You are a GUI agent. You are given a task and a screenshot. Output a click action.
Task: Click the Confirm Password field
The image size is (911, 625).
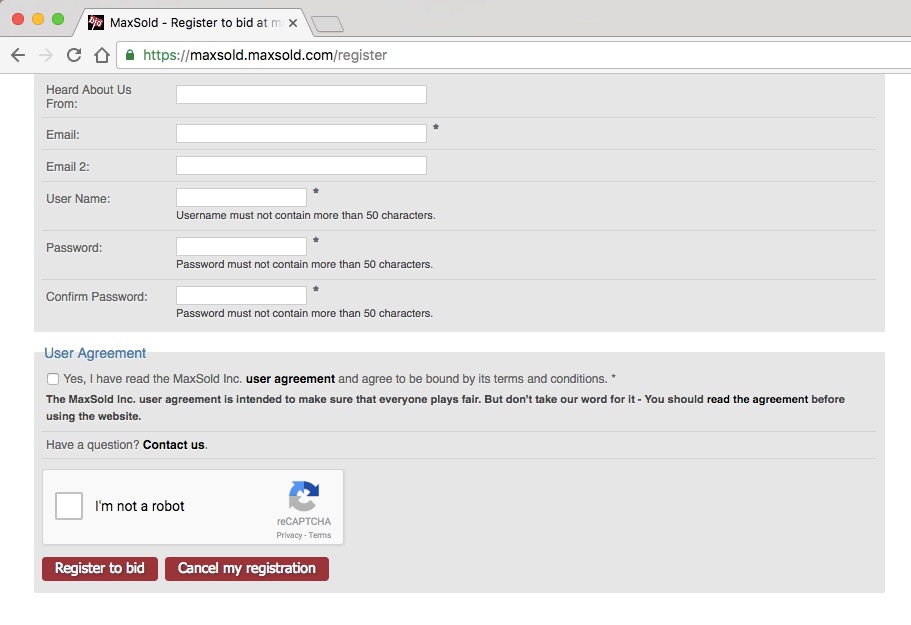coord(242,295)
